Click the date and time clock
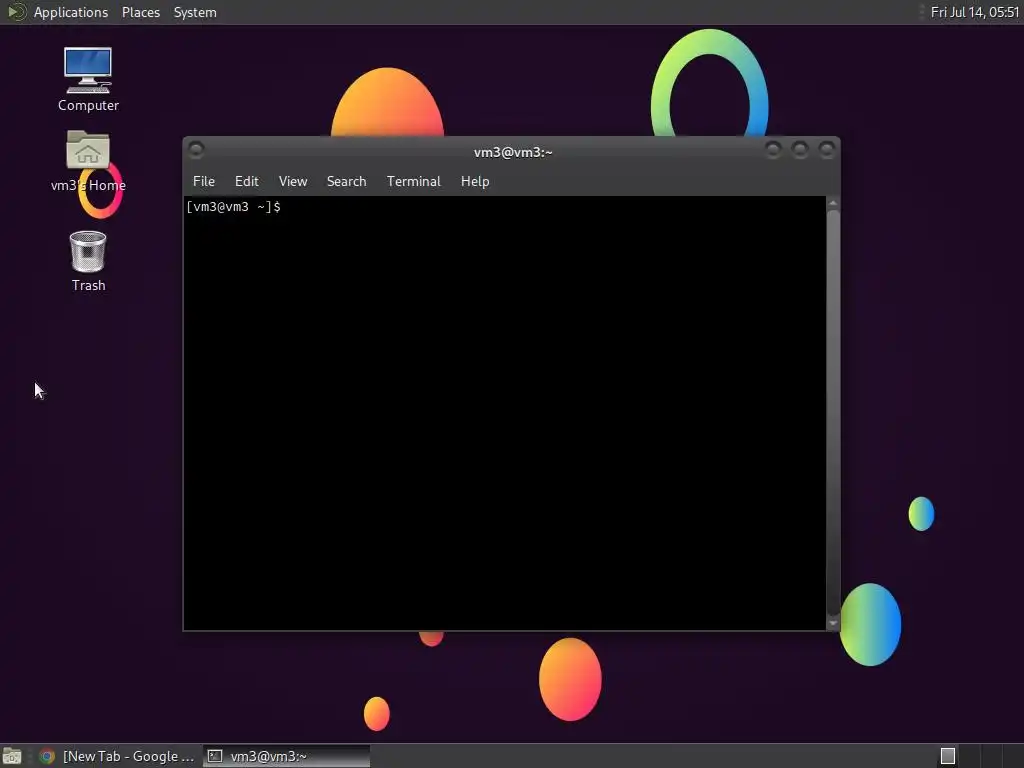1024x768 pixels. coord(974,12)
